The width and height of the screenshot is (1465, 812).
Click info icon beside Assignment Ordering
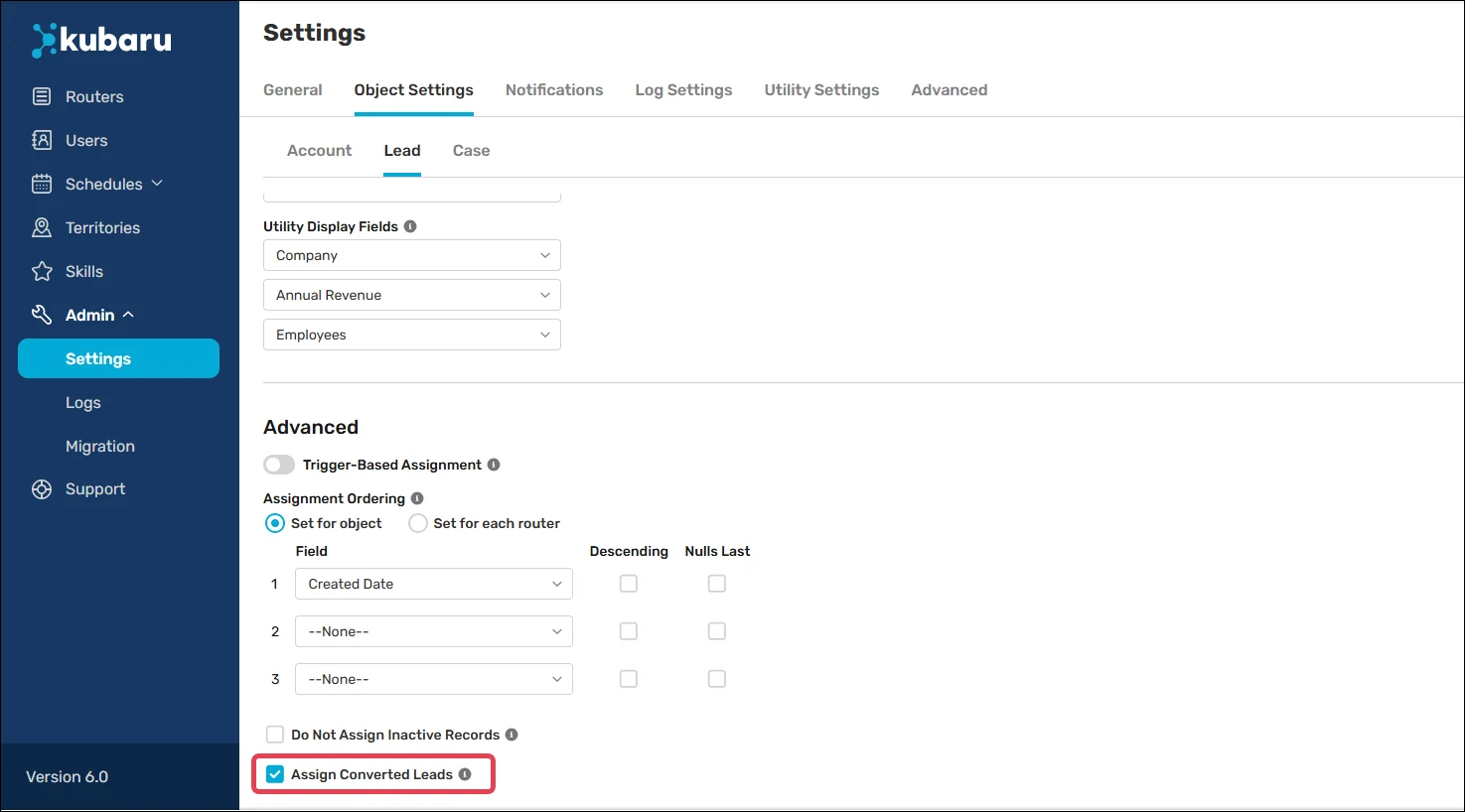[x=417, y=498]
